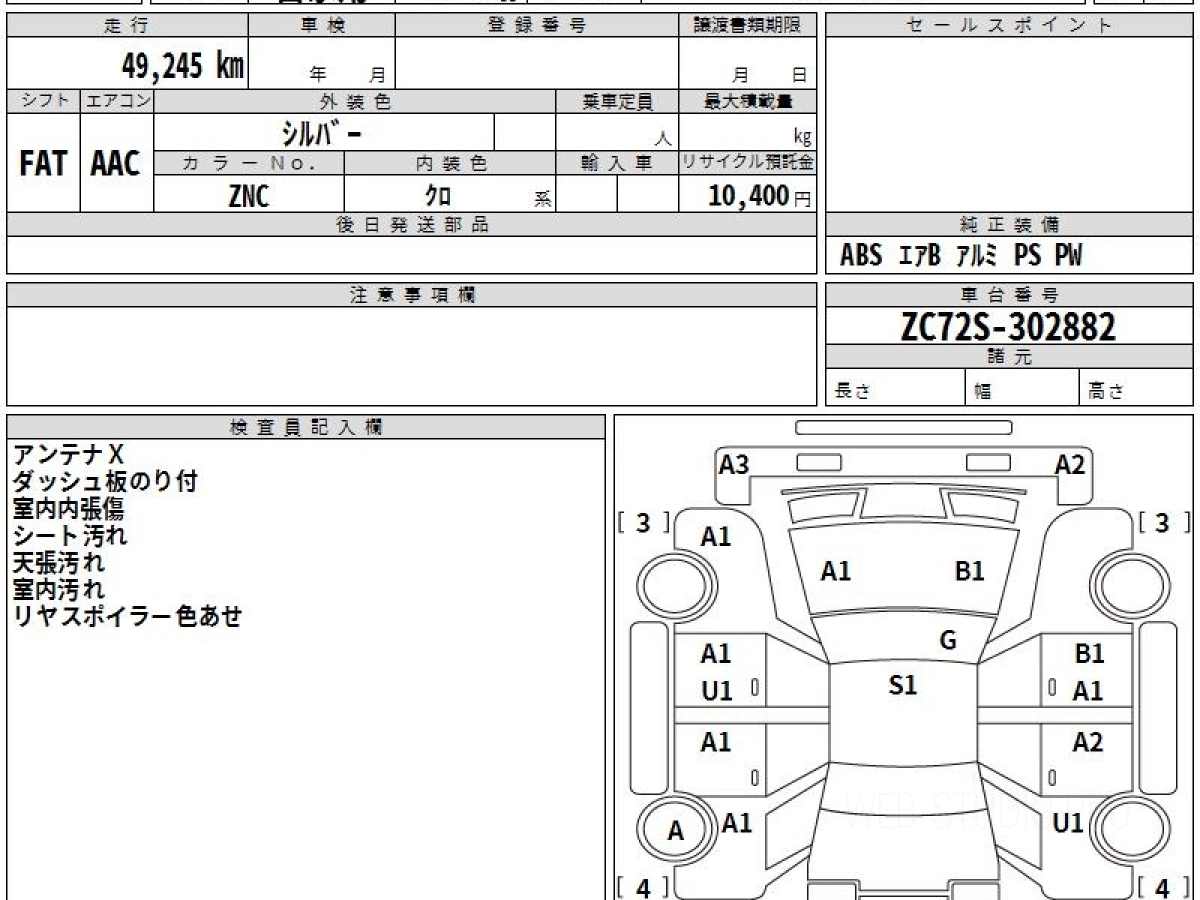The image size is (1200, 900).
Task: Click the 車検 header cell
Action: coord(322,26)
